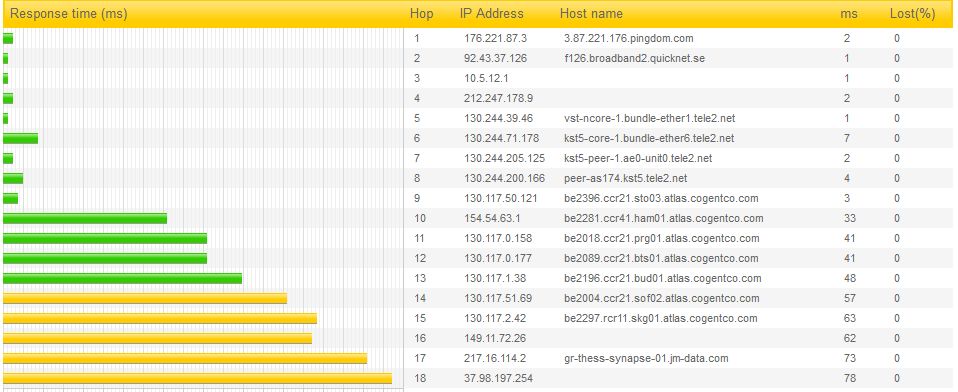The height and width of the screenshot is (392, 958).
Task: Click IP address 149.11.72.26 in hop 16
Action: pos(495,338)
